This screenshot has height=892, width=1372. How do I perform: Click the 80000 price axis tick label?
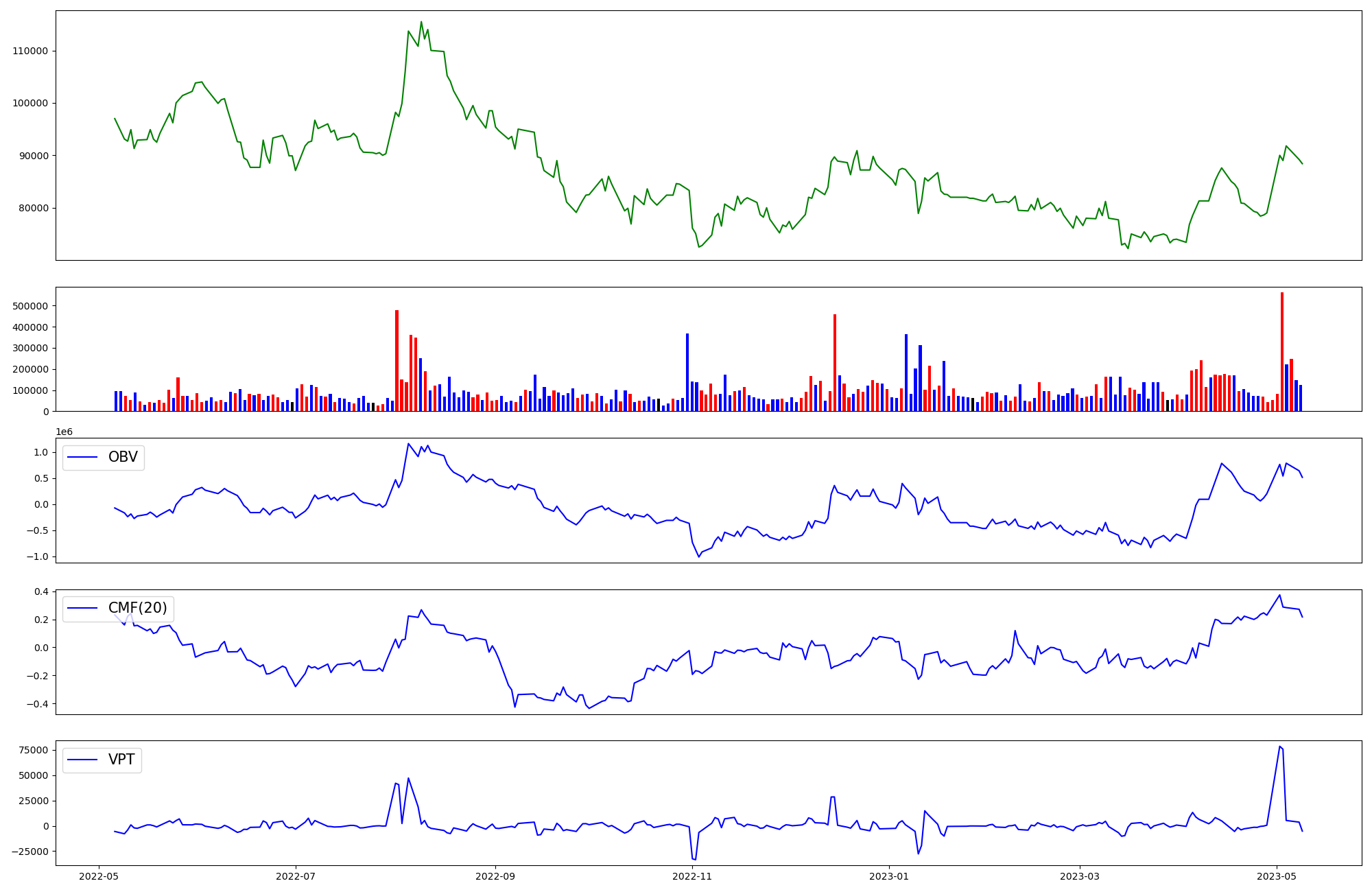click(33, 208)
